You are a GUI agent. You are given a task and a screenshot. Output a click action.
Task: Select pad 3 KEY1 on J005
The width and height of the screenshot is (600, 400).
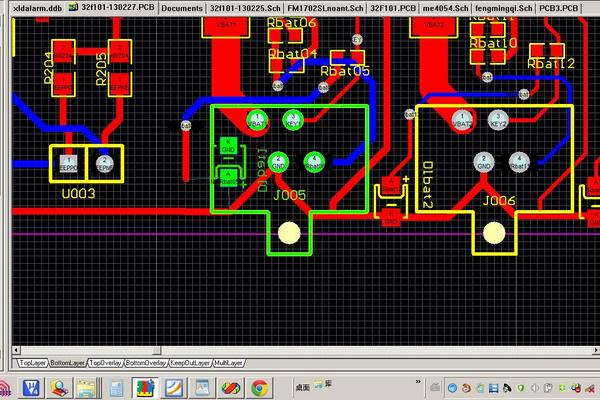(293, 120)
